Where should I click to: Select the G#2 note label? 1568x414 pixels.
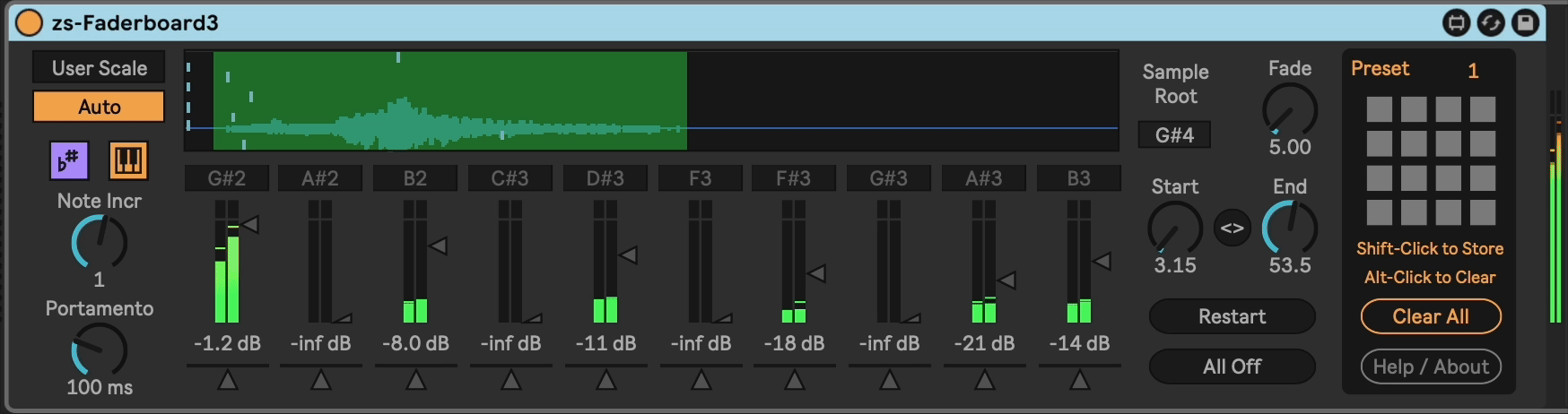tap(227, 178)
